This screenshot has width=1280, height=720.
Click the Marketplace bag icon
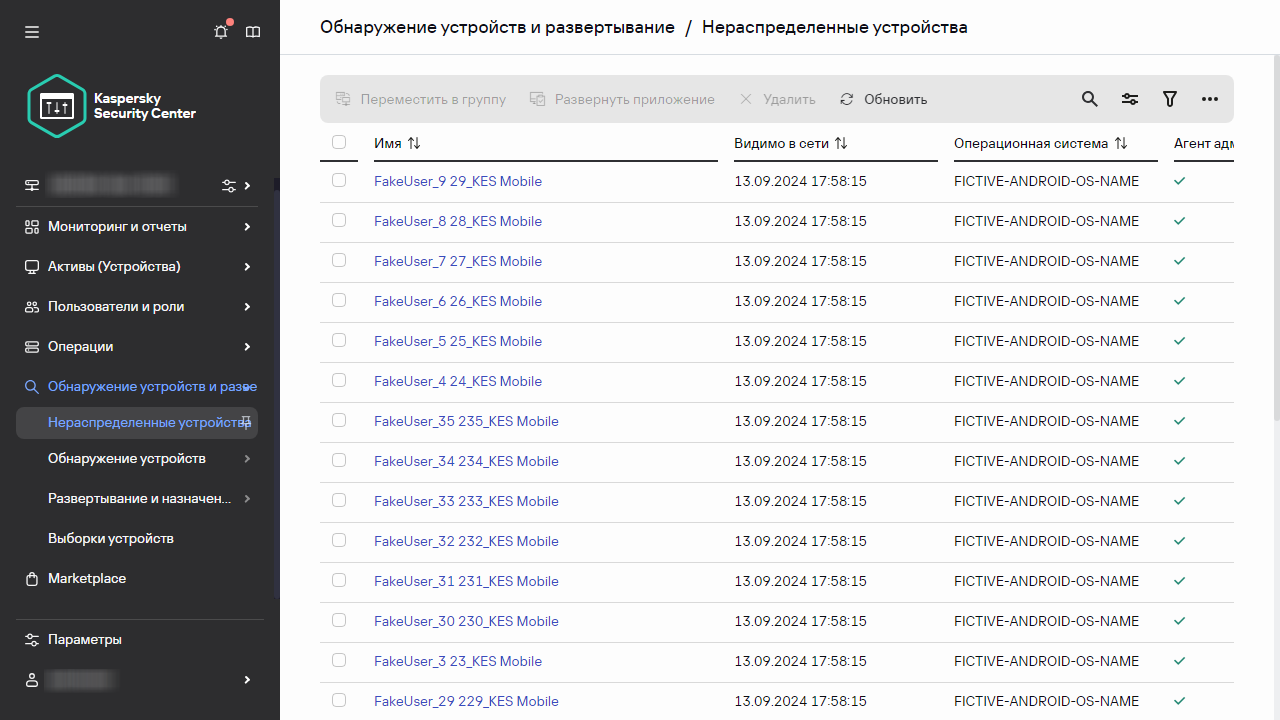pos(32,579)
